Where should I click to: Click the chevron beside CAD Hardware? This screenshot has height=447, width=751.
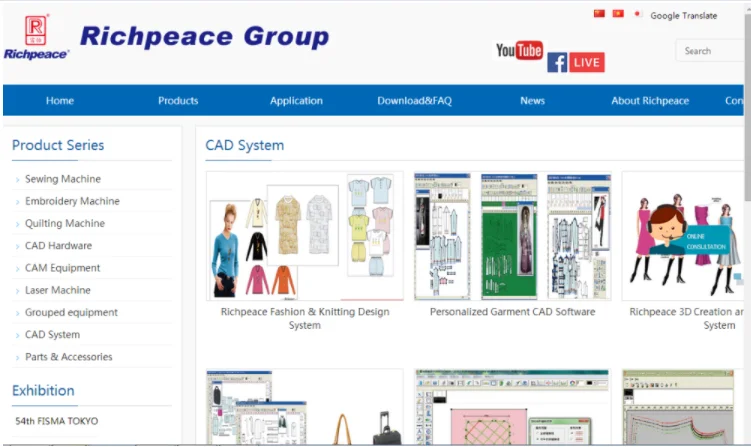point(17,247)
